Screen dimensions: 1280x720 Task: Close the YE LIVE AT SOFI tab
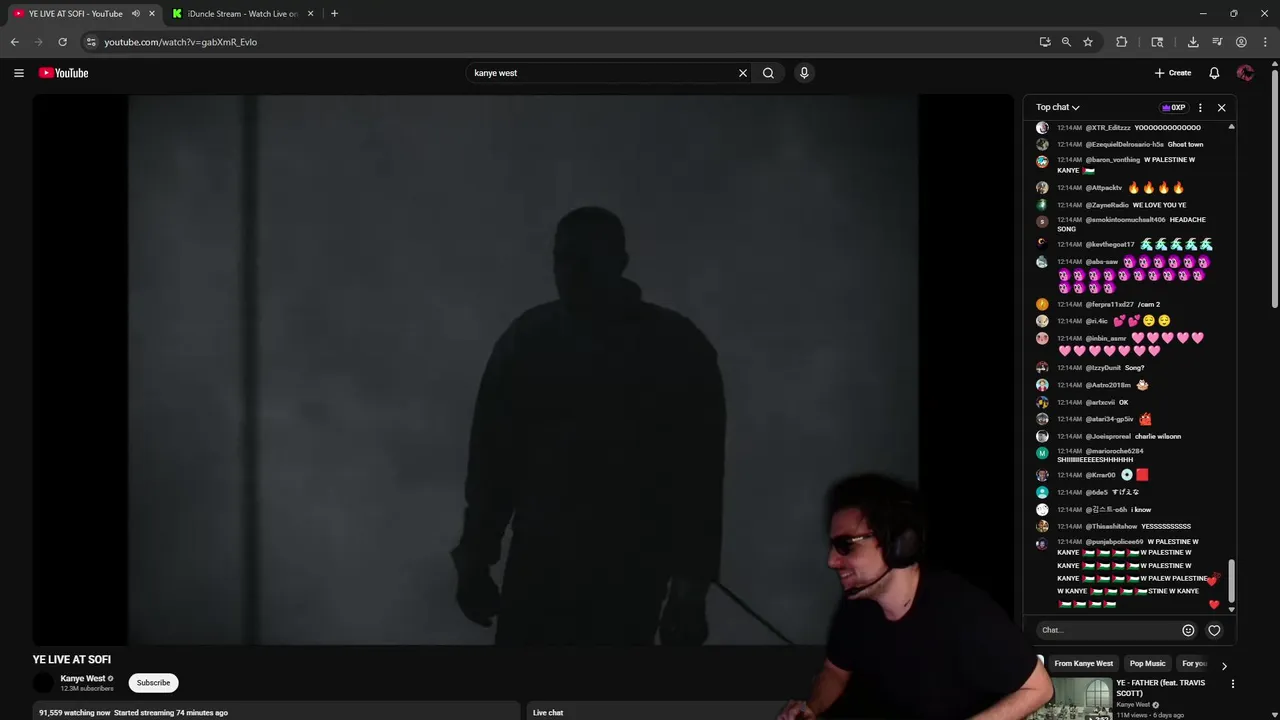(152, 14)
